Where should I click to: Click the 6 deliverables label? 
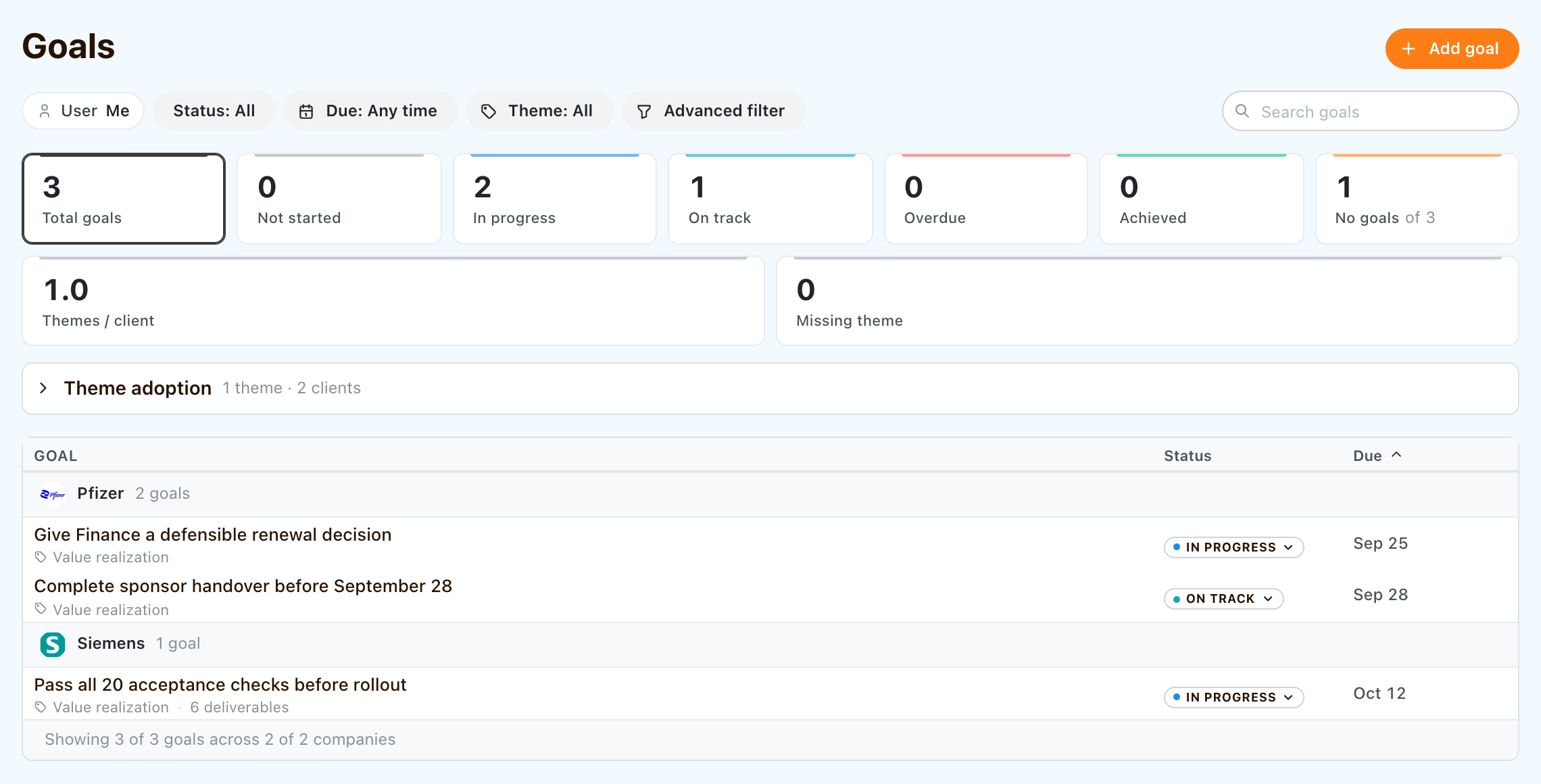point(239,707)
